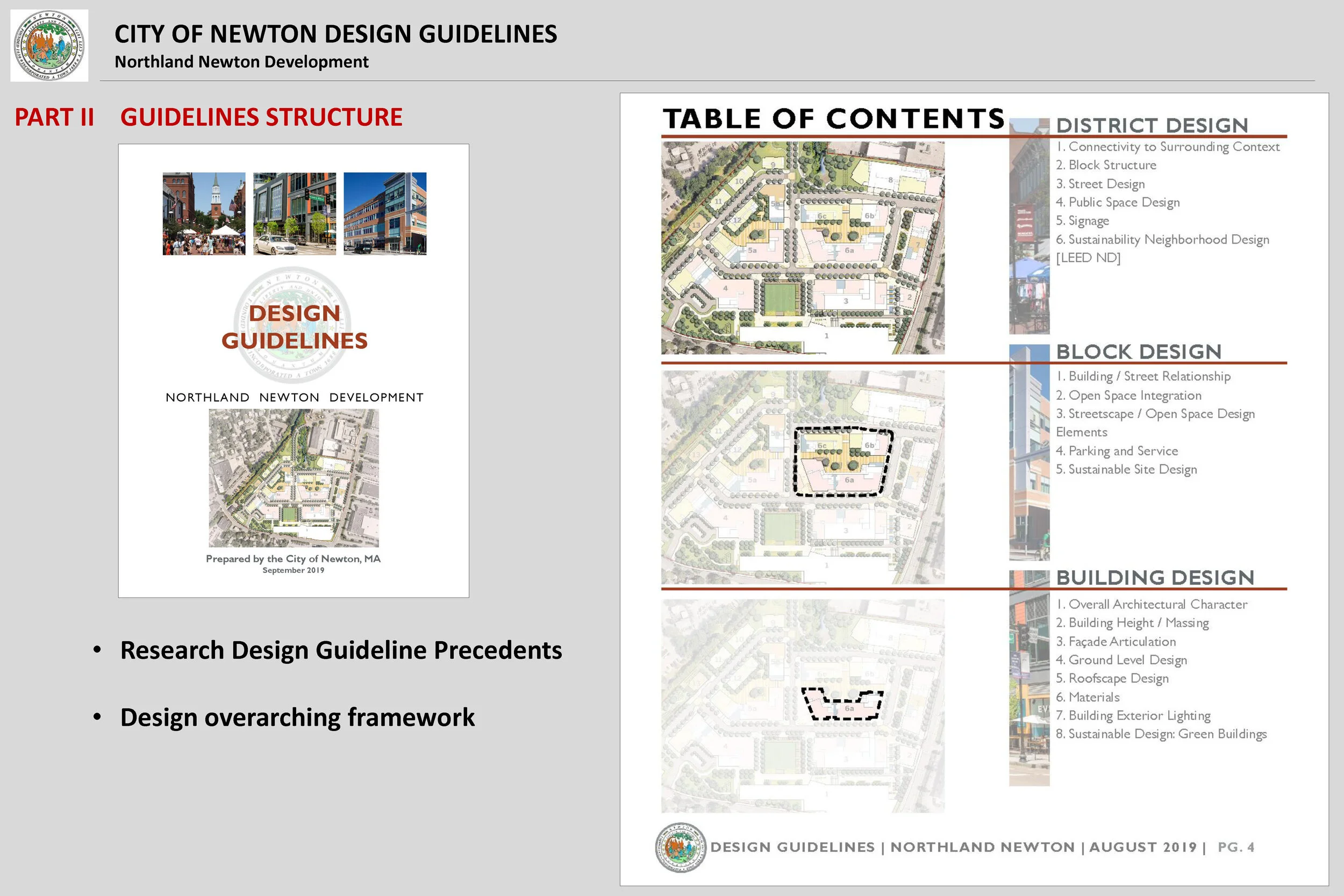Click the church steeple street photo

pos(204,214)
